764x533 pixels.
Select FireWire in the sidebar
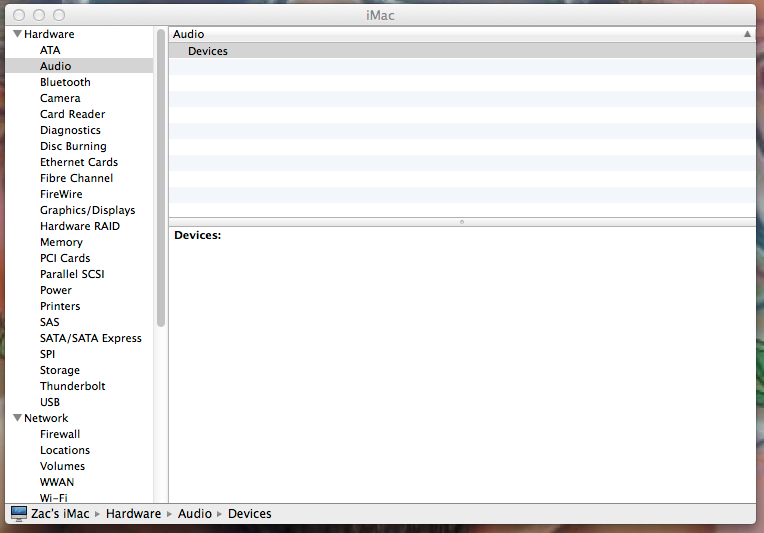pos(61,194)
